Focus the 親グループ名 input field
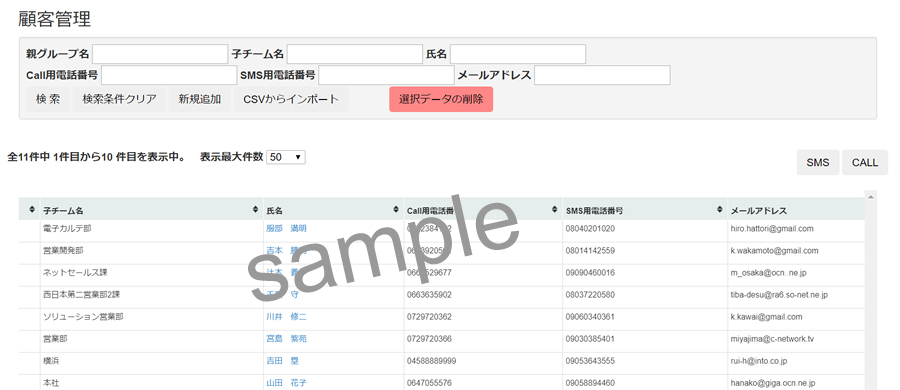The image size is (900, 390). (x=160, y=54)
